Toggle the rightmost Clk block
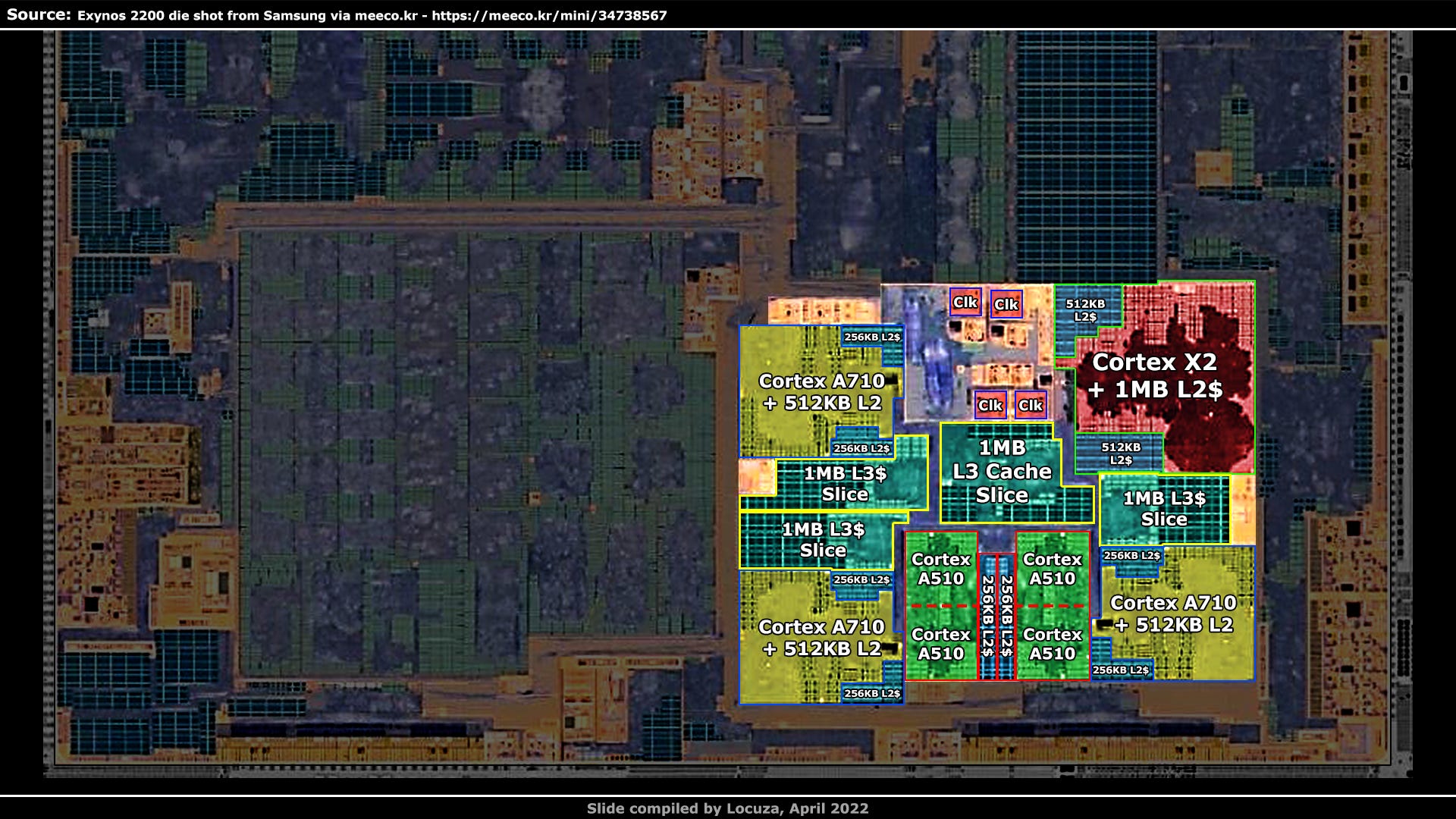 pos(1029,405)
